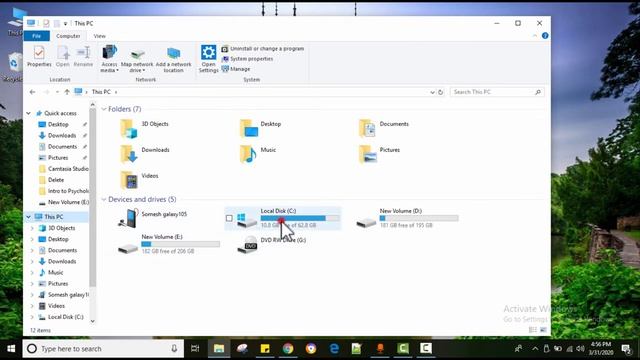Click the Manage ribbon command
The width and height of the screenshot is (640, 360).
click(236, 69)
